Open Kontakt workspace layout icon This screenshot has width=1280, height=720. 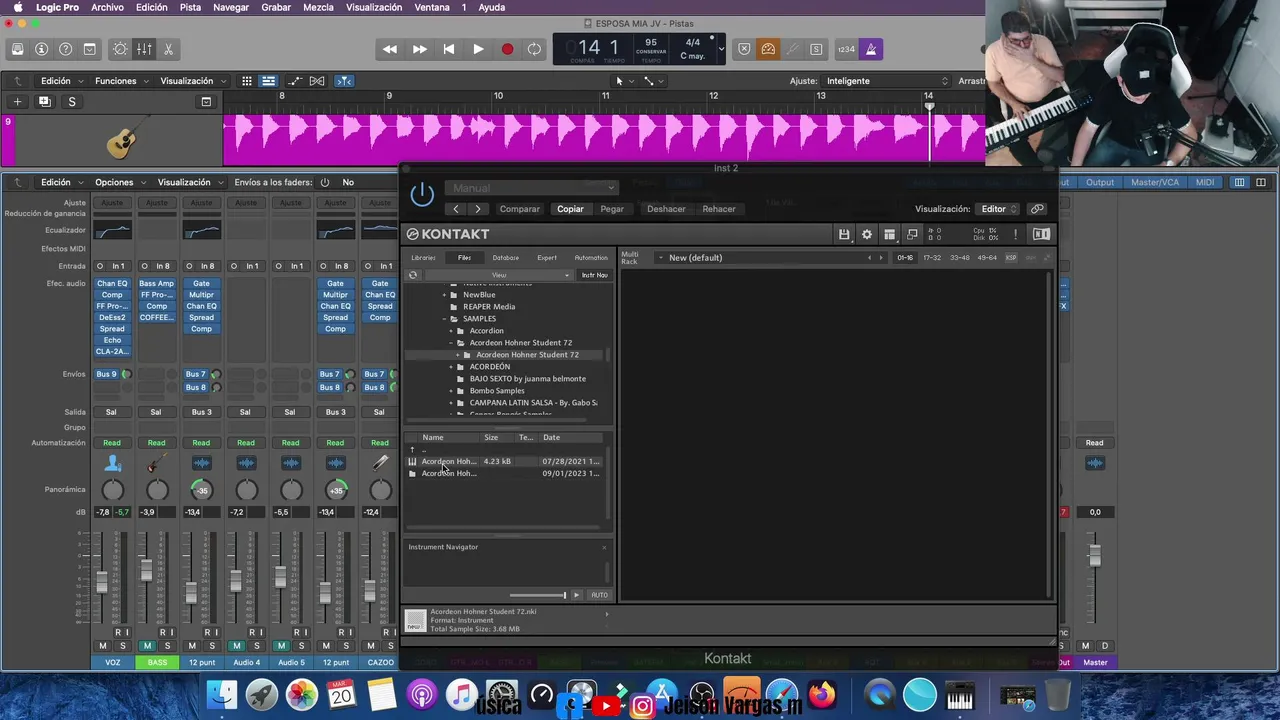(x=889, y=234)
